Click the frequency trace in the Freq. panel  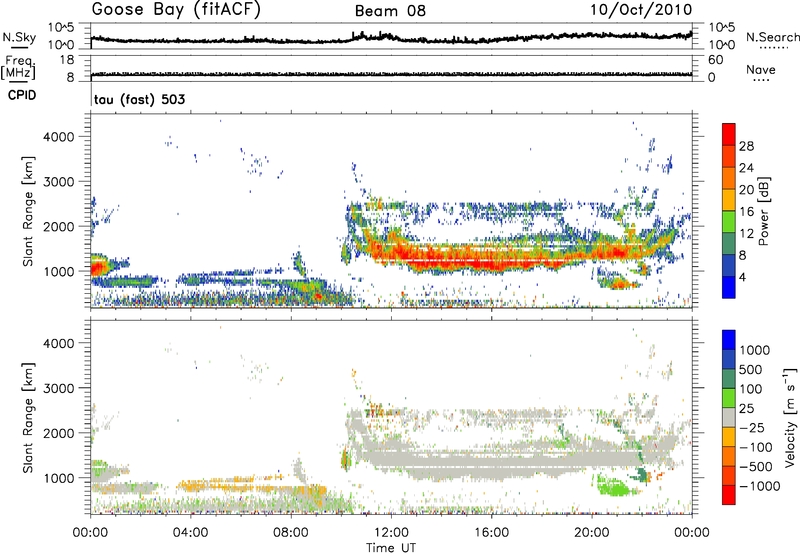click(x=391, y=74)
